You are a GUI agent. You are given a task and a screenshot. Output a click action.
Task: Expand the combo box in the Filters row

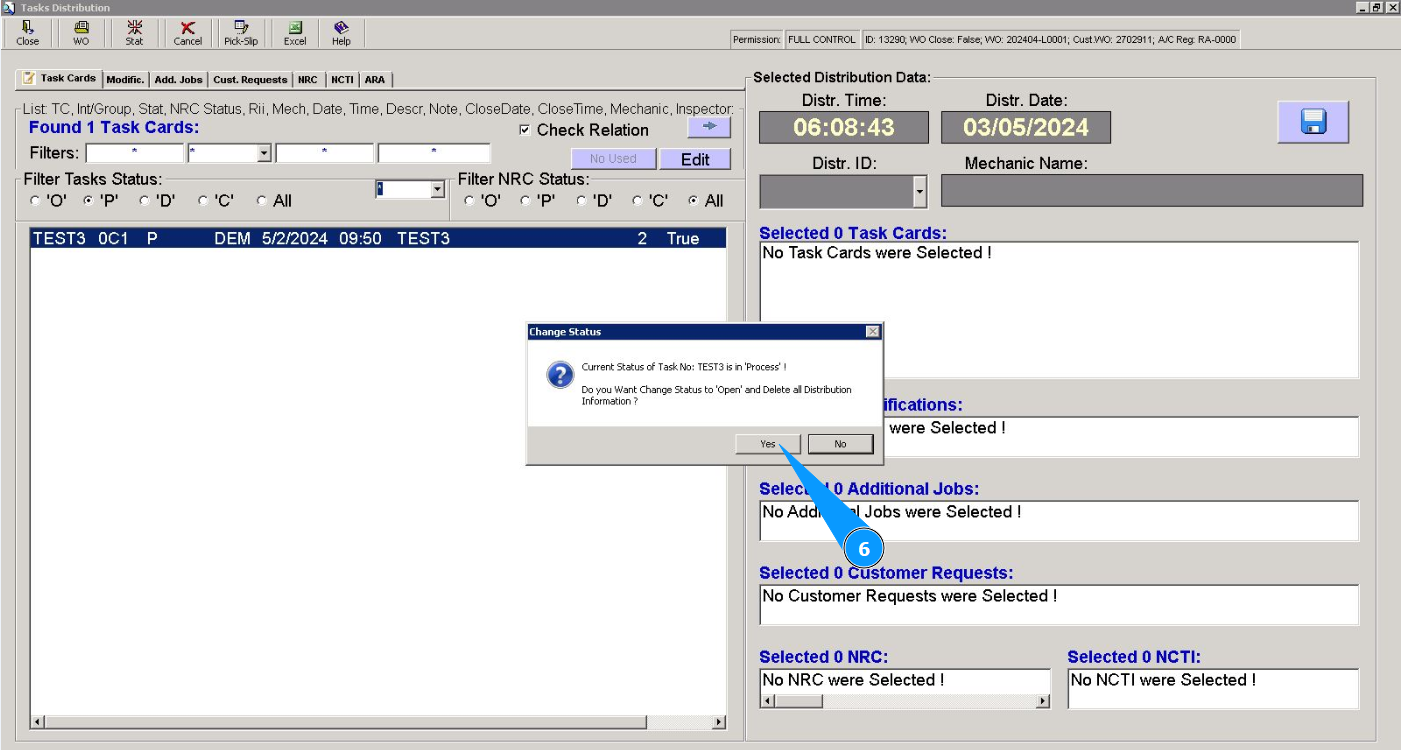pos(264,153)
